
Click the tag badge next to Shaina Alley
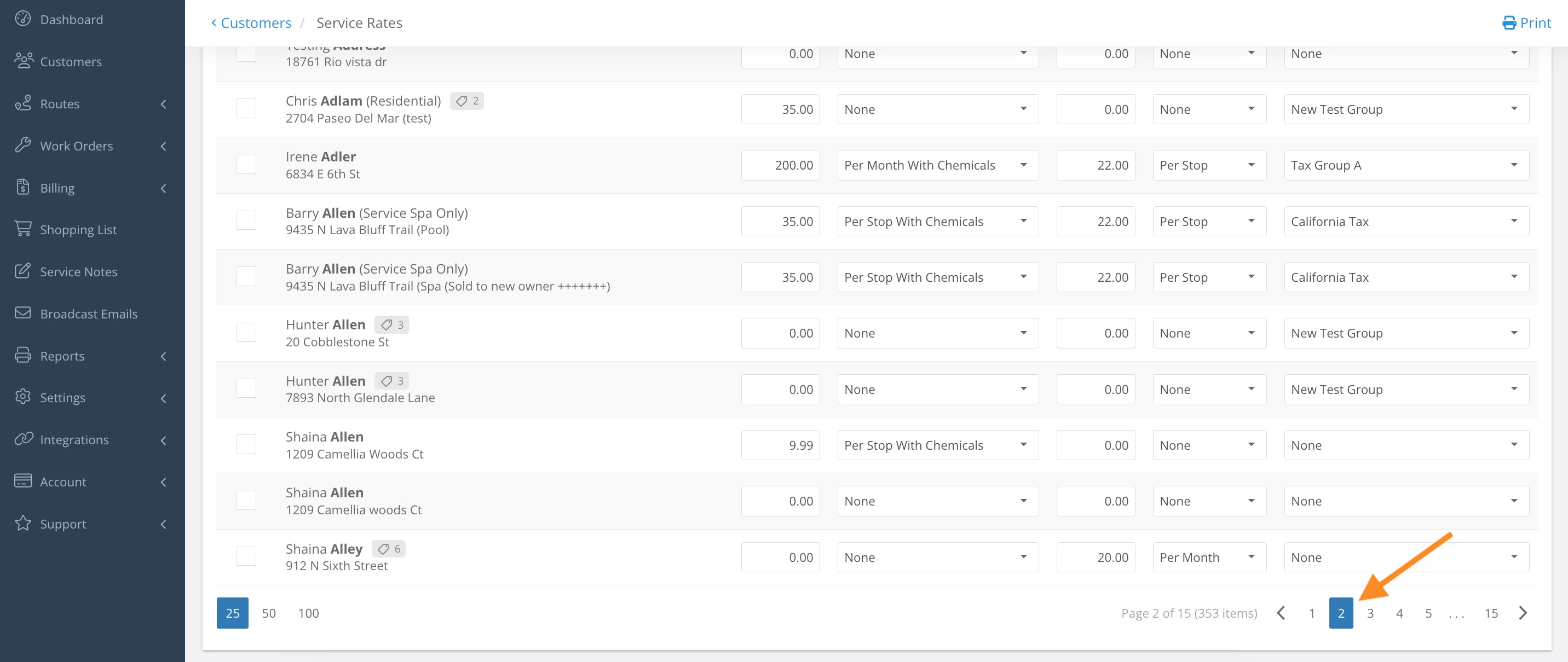click(x=388, y=549)
